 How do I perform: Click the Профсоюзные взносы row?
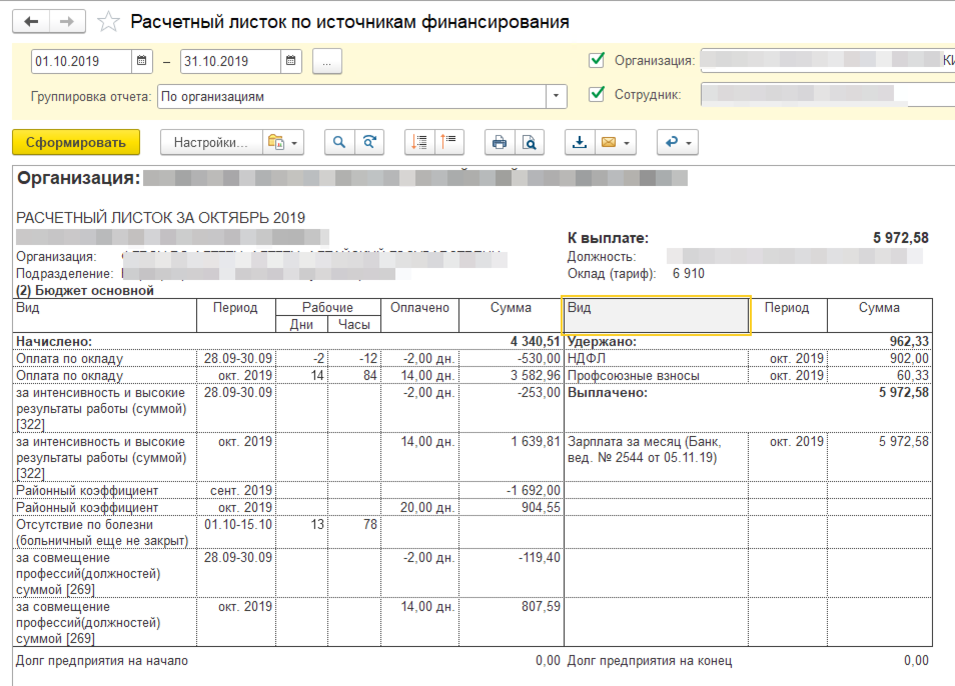pos(633,375)
